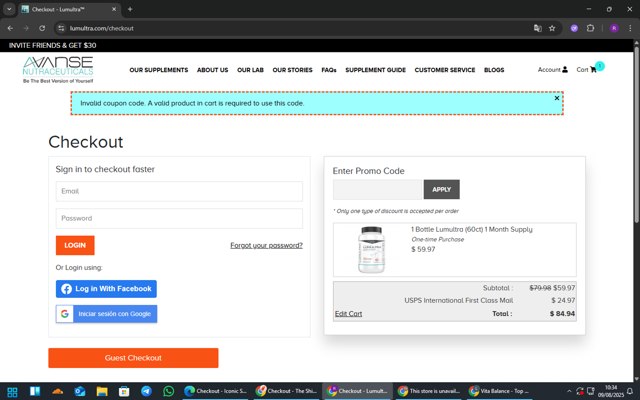The width and height of the screenshot is (640, 400).
Task: Open the taskbar clock and date
Action: (x=611, y=391)
